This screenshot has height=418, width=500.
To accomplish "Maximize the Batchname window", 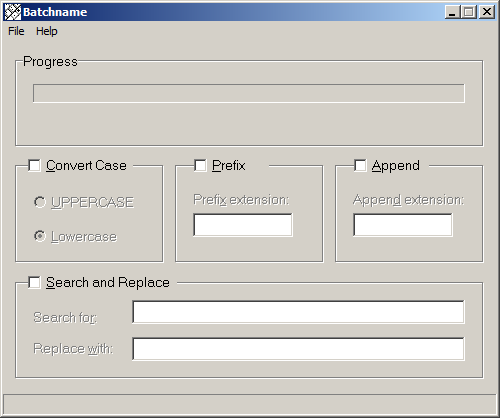I will [x=469, y=12].
